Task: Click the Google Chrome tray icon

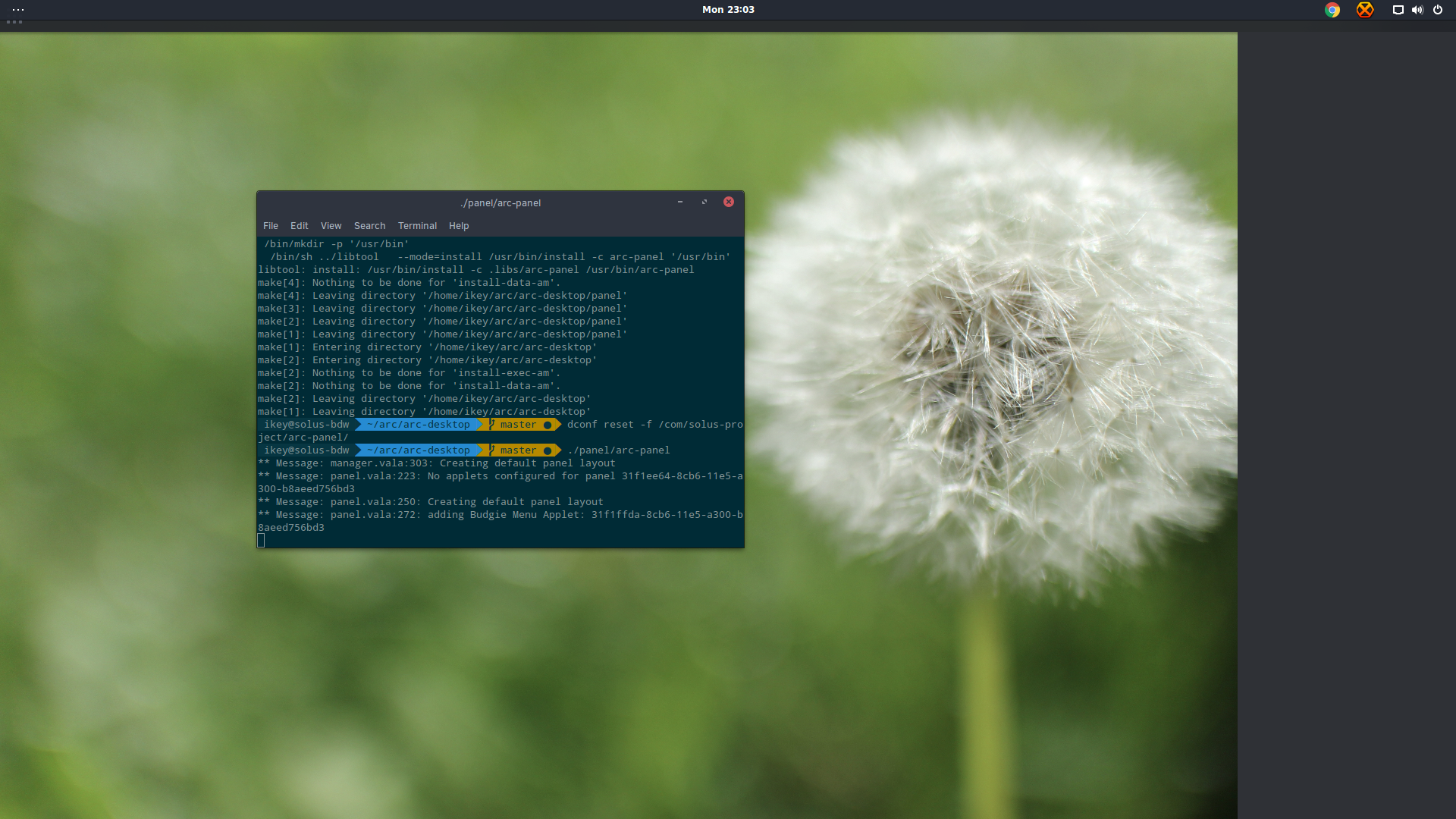Action: tap(1332, 10)
